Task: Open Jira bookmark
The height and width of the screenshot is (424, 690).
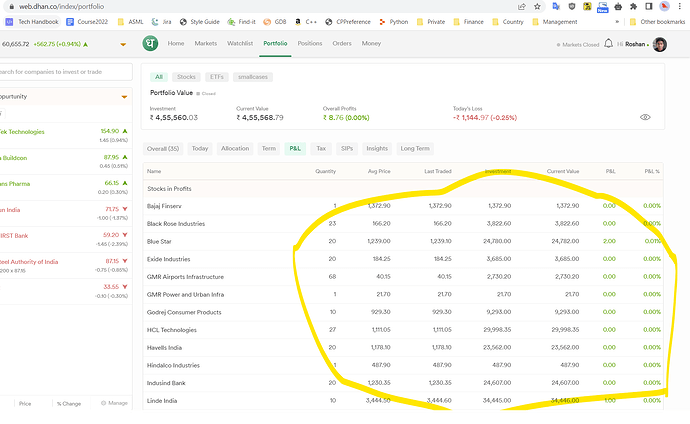Action: pyautogui.click(x=161, y=22)
